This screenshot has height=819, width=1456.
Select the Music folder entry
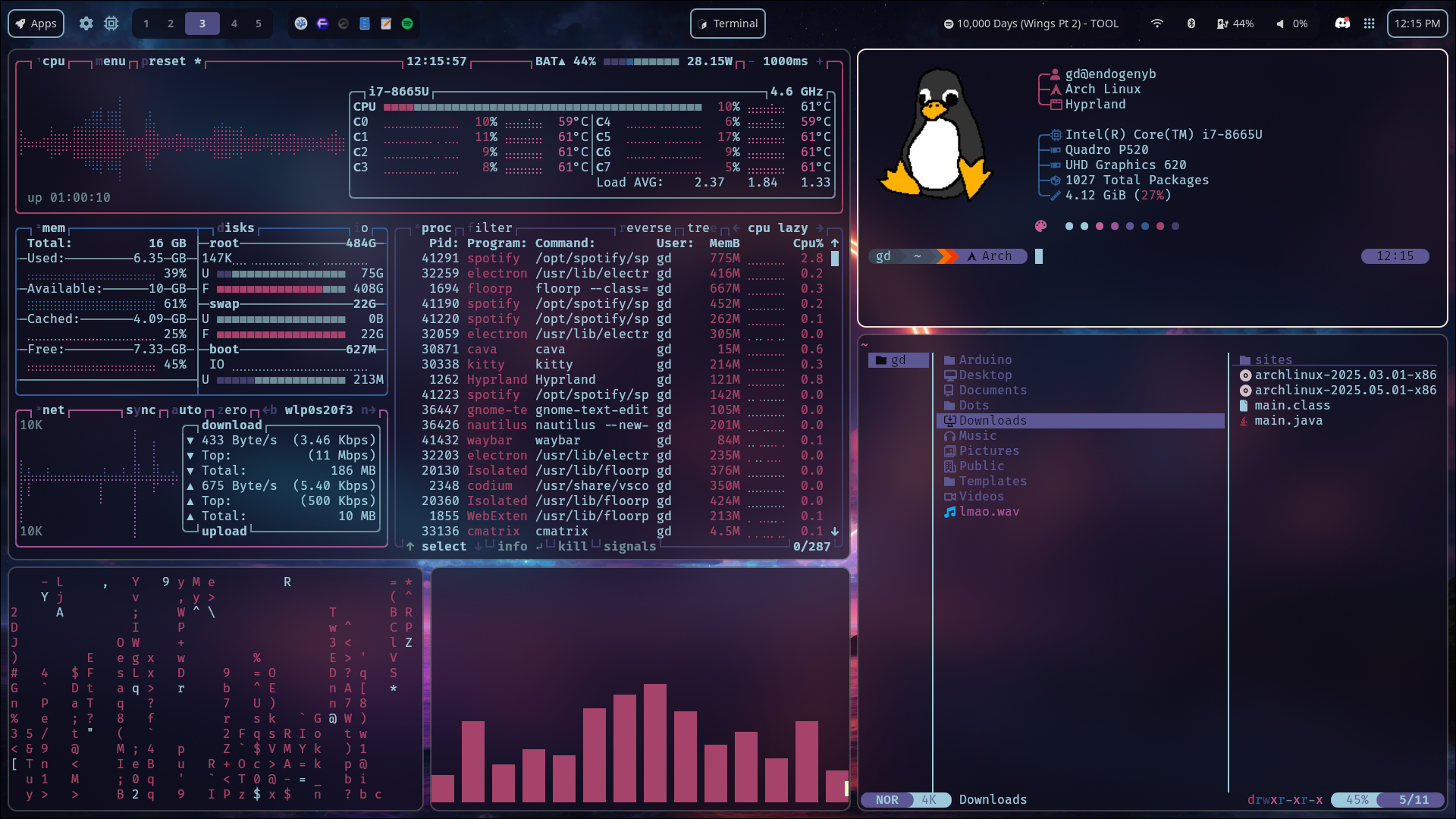(x=970, y=435)
